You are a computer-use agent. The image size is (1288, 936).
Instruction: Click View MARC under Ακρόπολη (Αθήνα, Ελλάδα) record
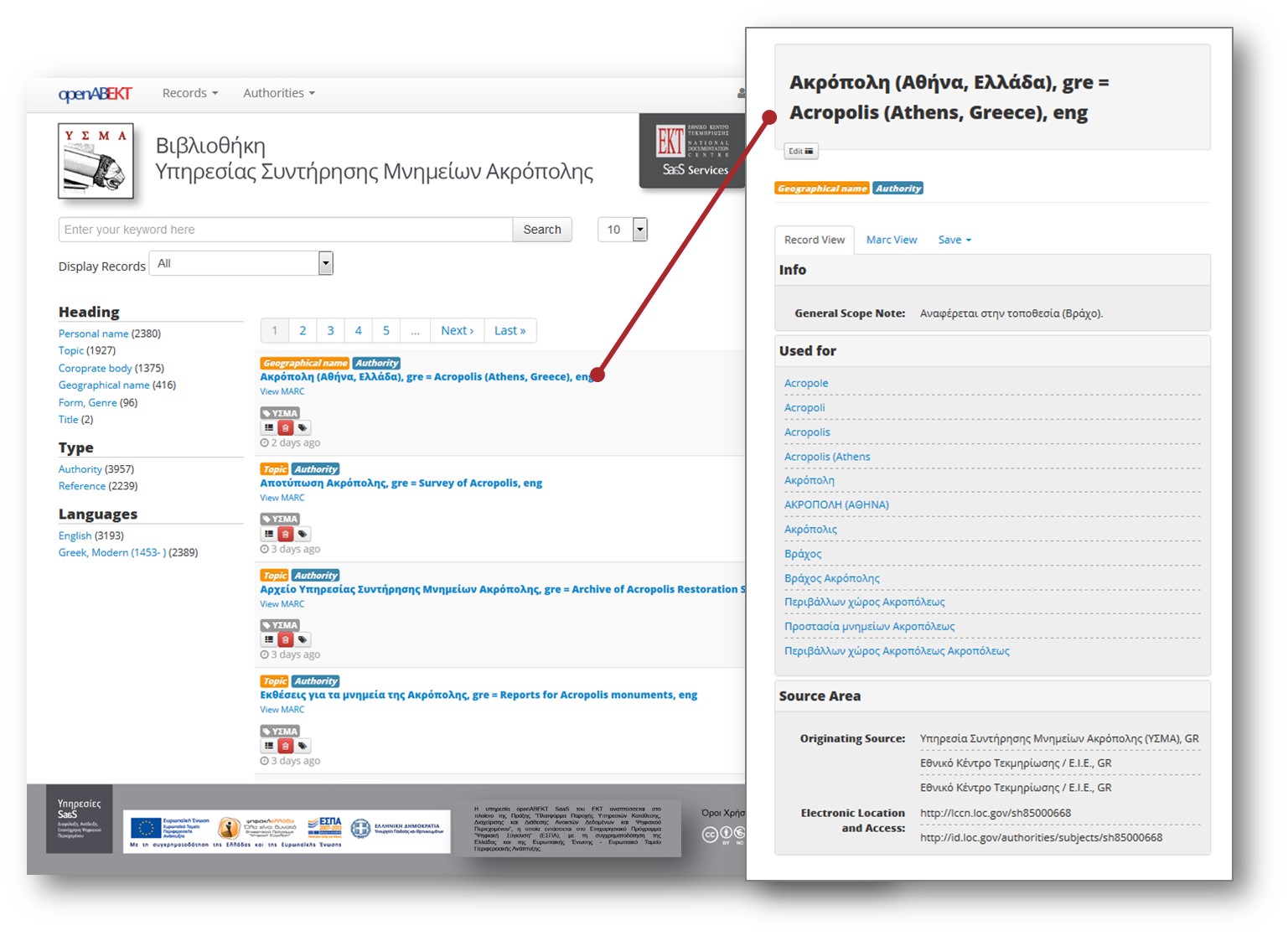click(282, 391)
